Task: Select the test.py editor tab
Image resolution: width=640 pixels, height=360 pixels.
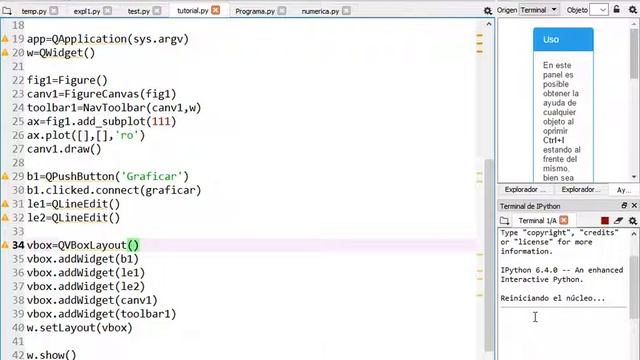Action: 138,11
